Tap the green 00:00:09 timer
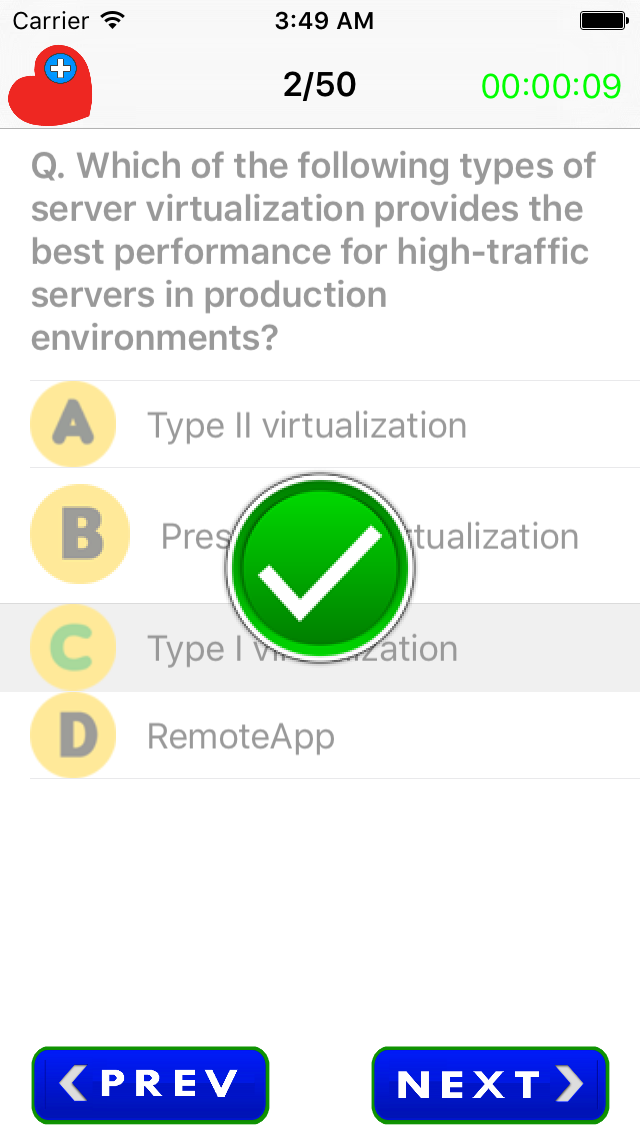640x1136 pixels. [552, 86]
